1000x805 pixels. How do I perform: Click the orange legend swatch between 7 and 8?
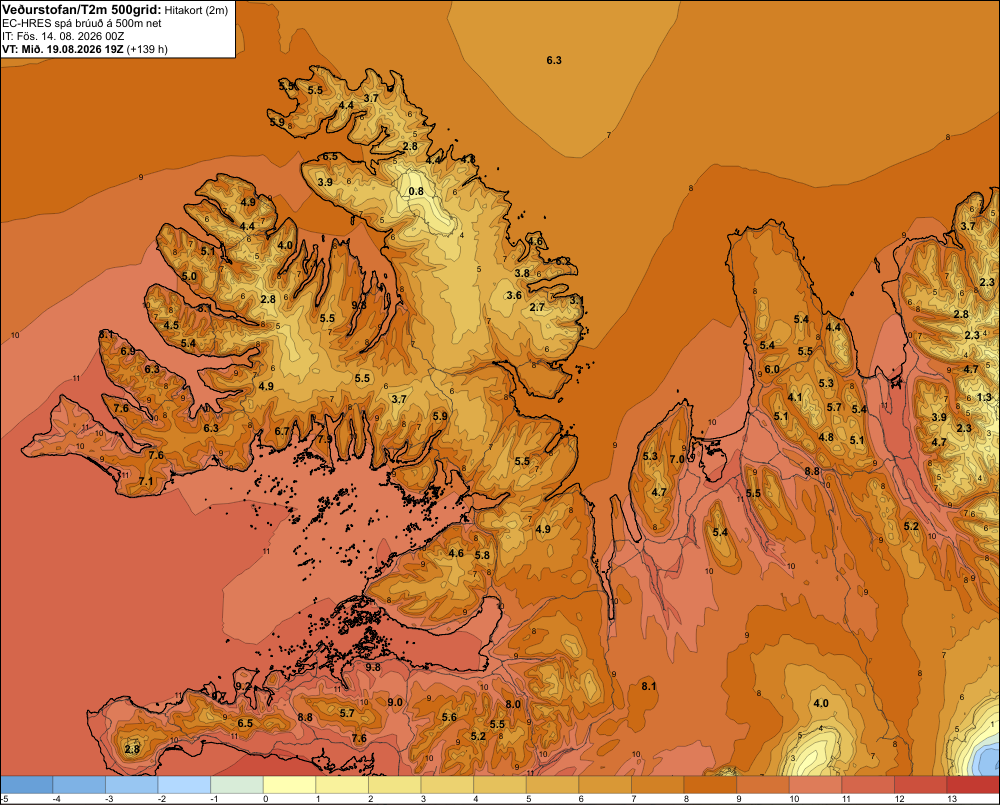pos(658,785)
